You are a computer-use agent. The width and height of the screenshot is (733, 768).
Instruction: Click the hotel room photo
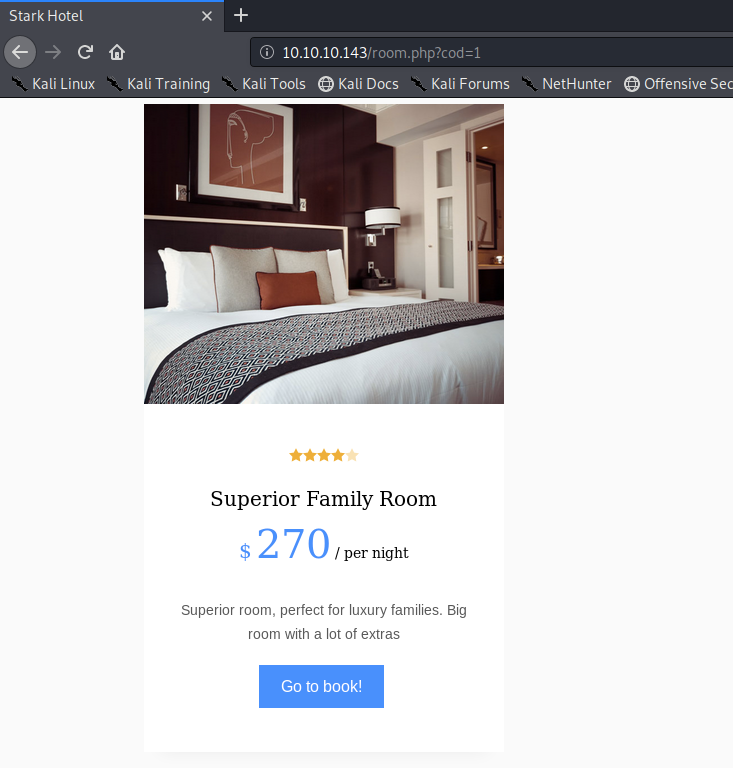(x=324, y=254)
